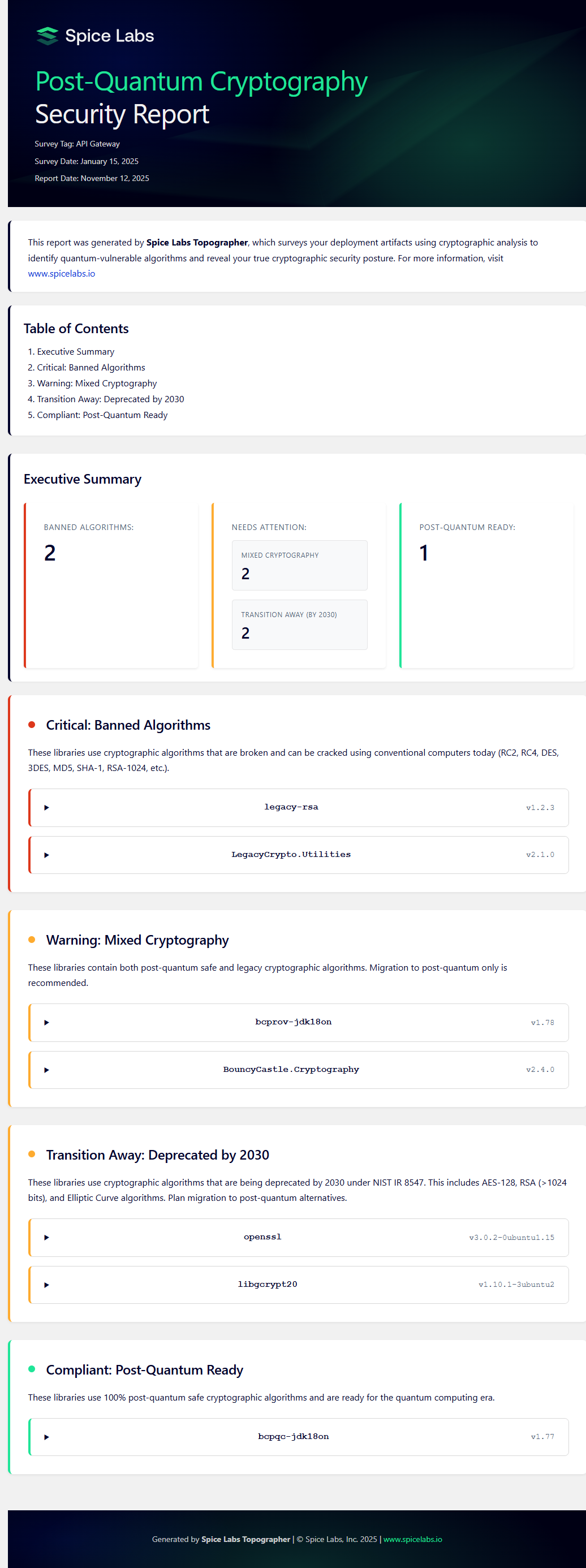The image size is (586, 1568).
Task: Click the Banned Algorithms summary card
Action: (111, 584)
